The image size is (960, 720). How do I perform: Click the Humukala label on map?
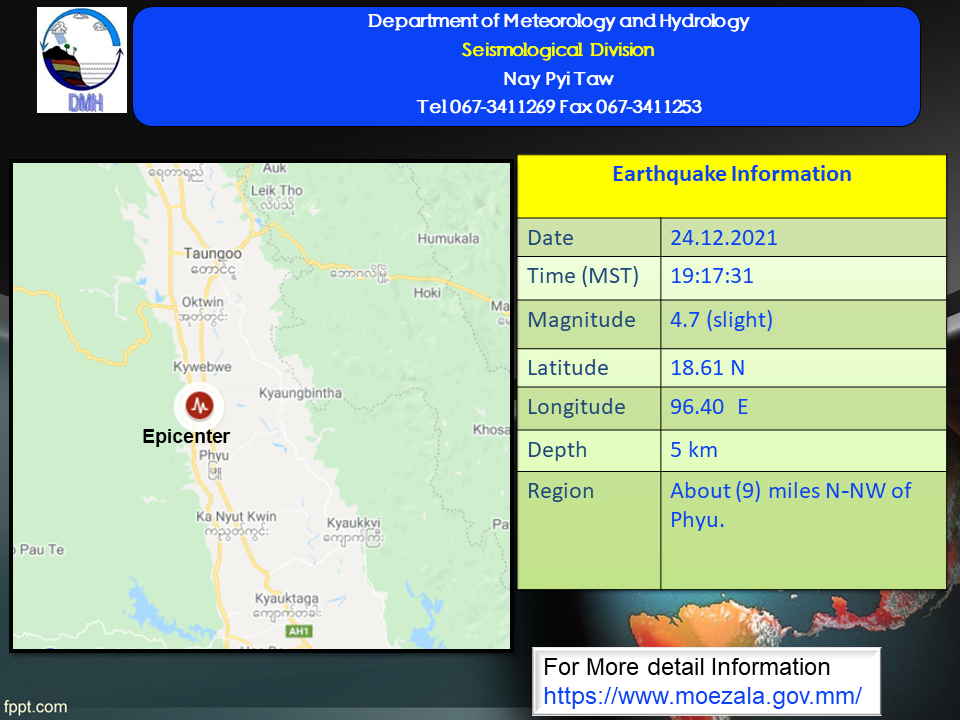[448, 238]
